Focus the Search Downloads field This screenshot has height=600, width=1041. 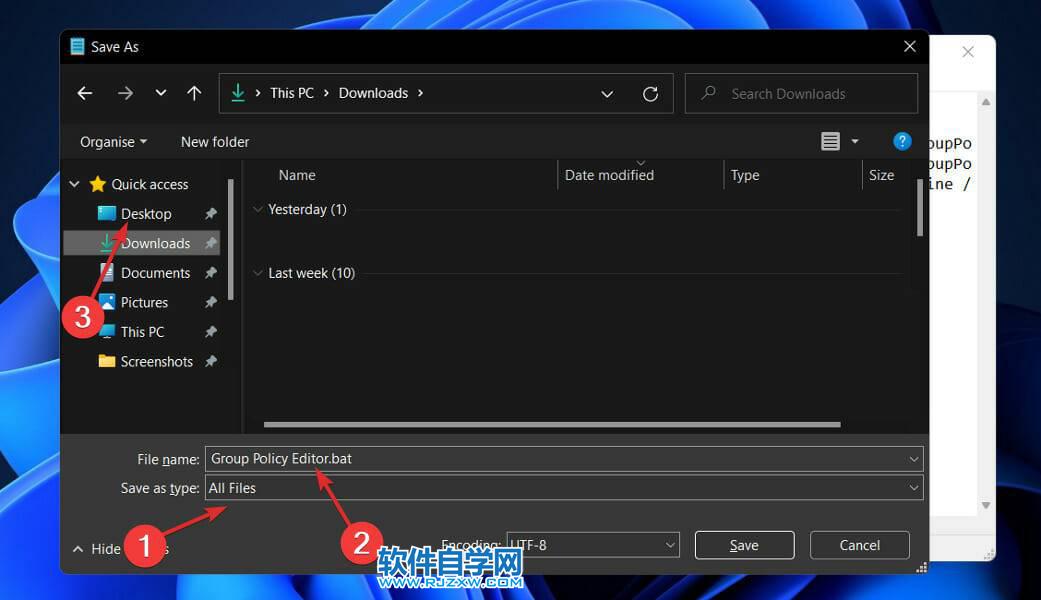(801, 94)
